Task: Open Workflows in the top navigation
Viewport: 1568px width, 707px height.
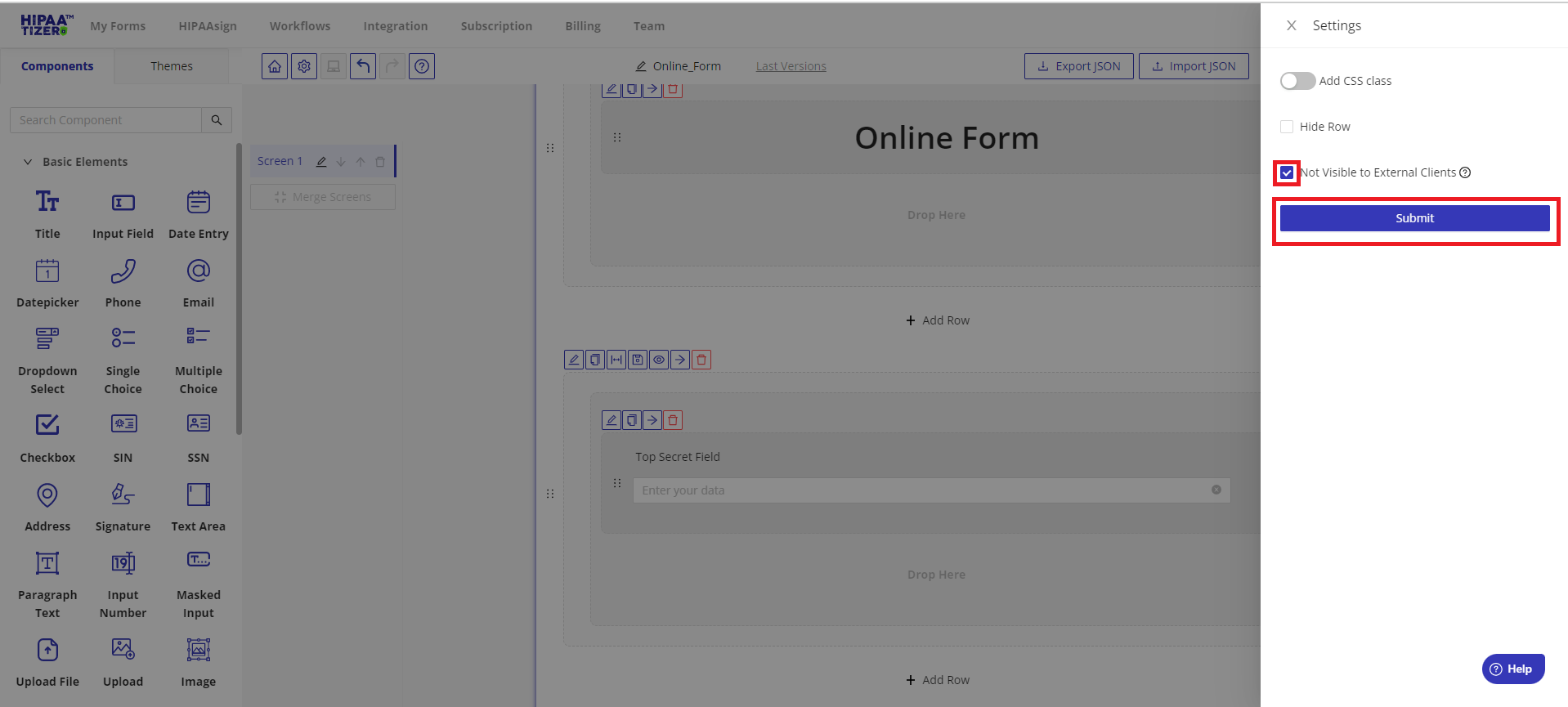Action: pos(300,26)
